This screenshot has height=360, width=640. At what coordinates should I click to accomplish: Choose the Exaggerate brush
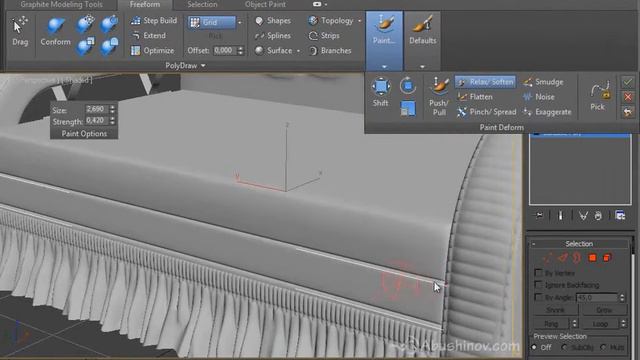tap(547, 112)
